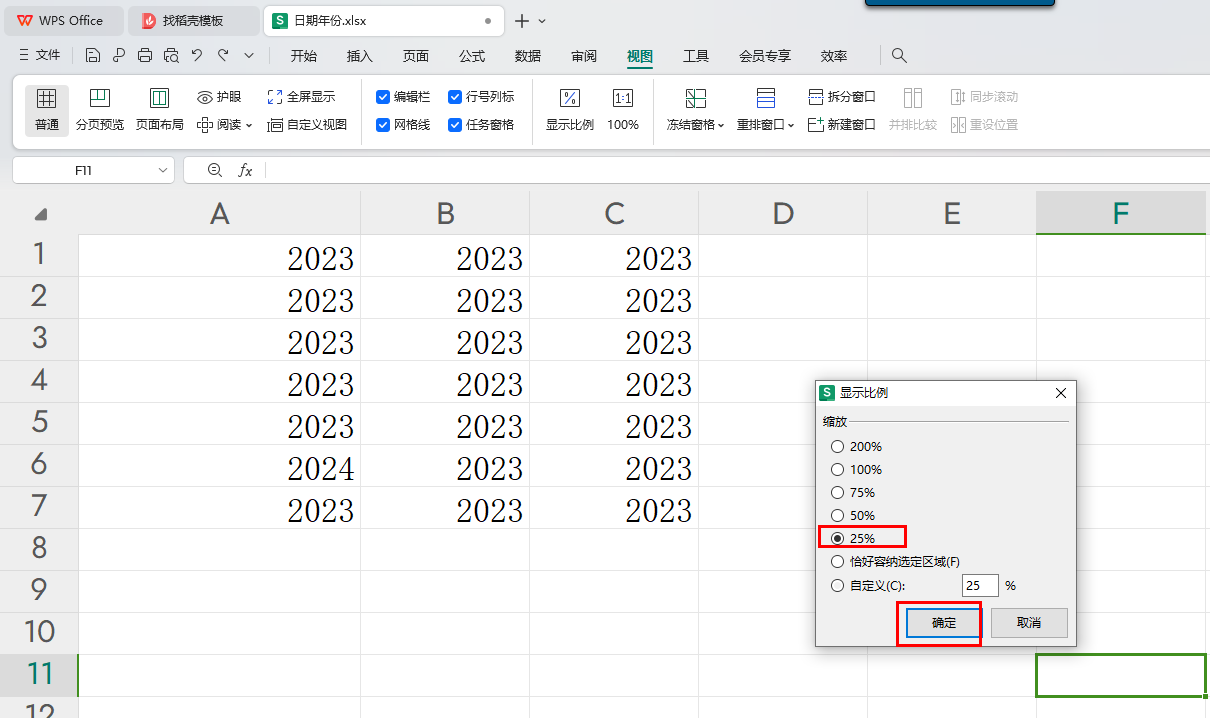Enter Full Screen display (全屏显示)
This screenshot has width=1210, height=718.
click(x=301, y=97)
